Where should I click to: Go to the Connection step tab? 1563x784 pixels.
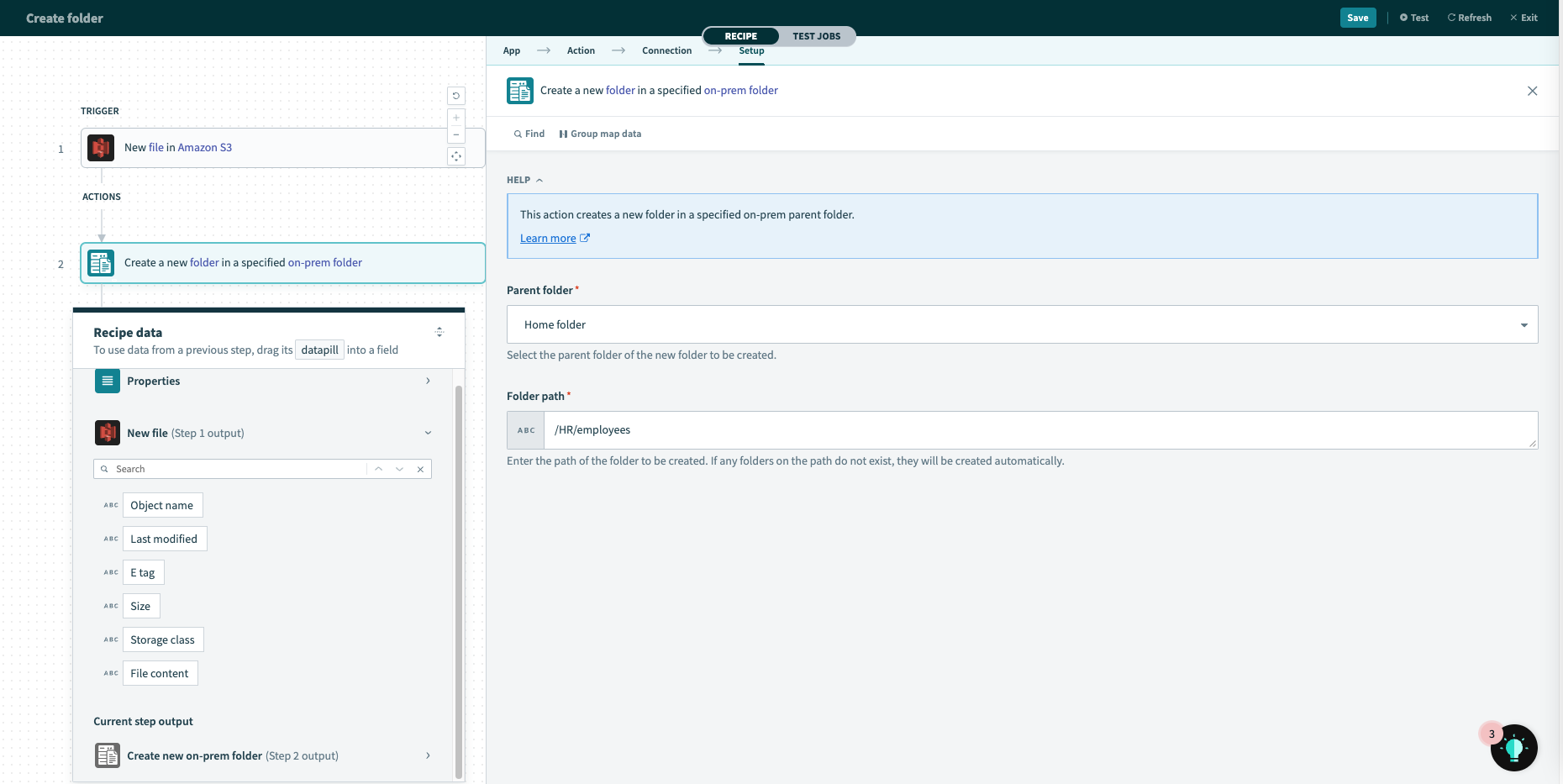(x=666, y=50)
